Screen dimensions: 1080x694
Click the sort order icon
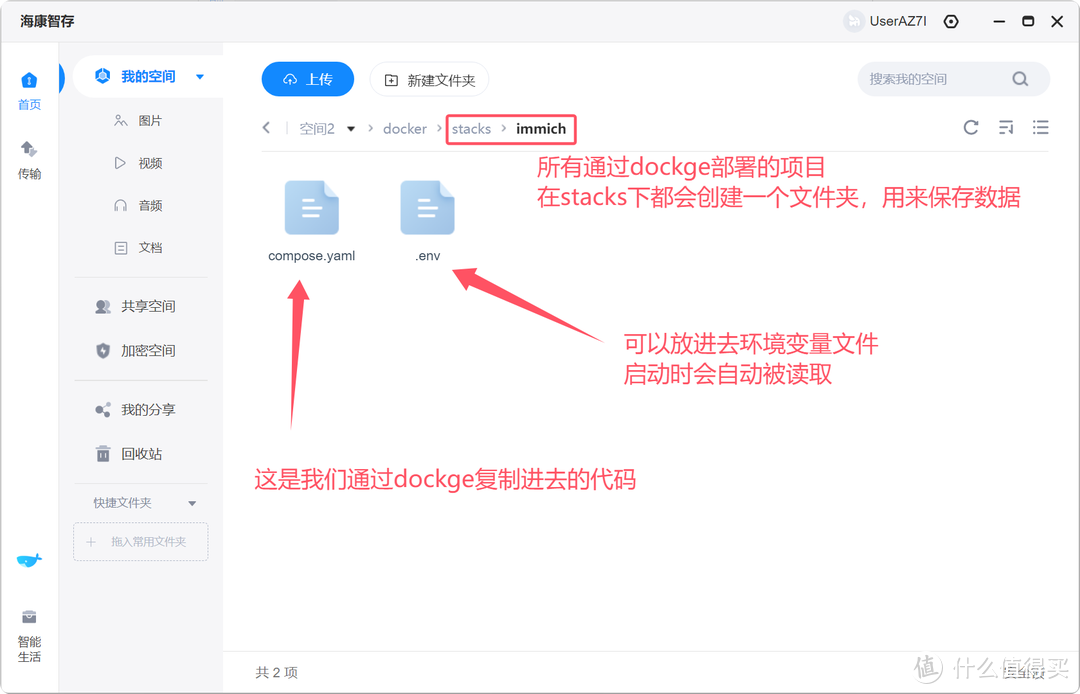click(x=1006, y=127)
